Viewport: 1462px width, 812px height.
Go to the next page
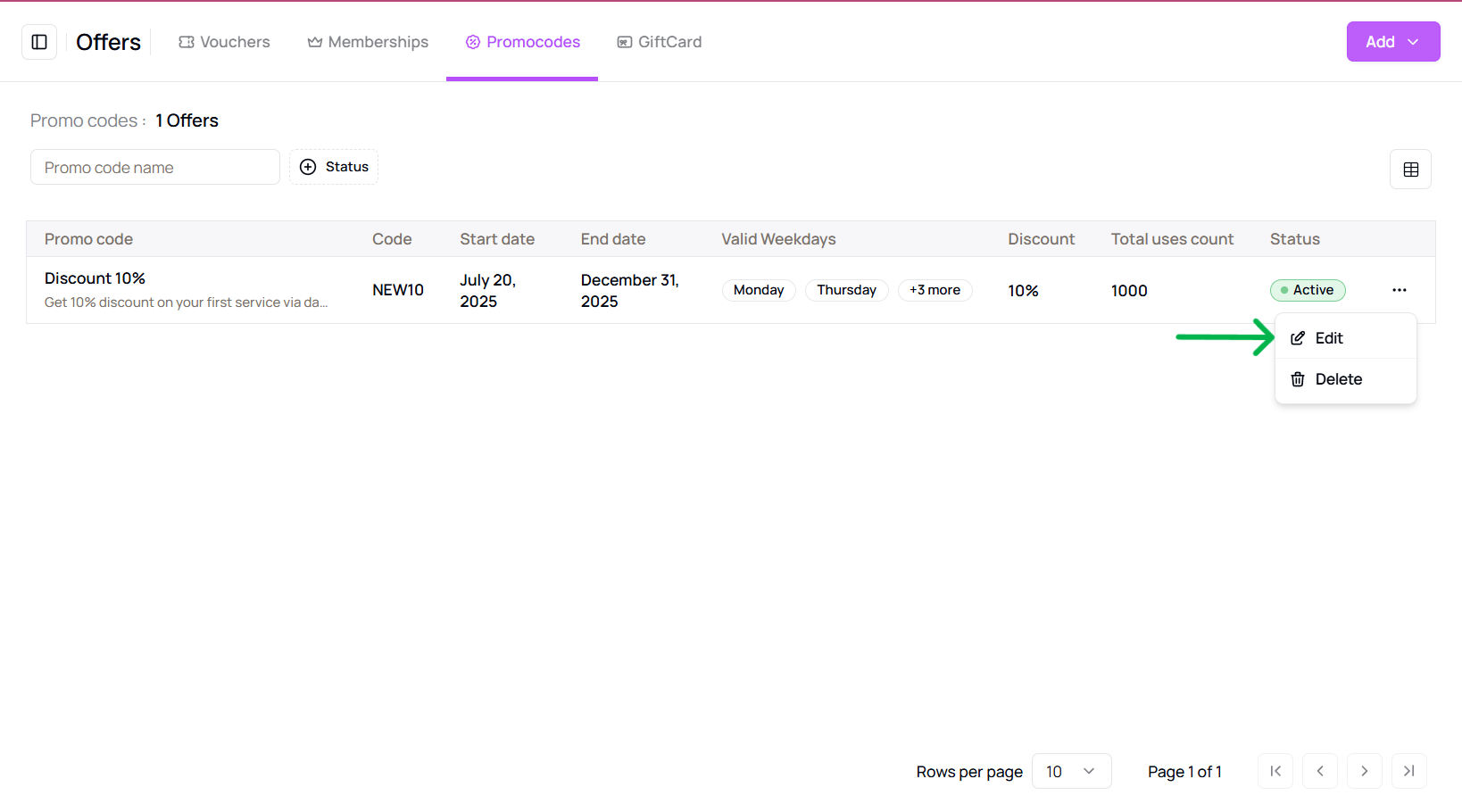[x=1365, y=771]
